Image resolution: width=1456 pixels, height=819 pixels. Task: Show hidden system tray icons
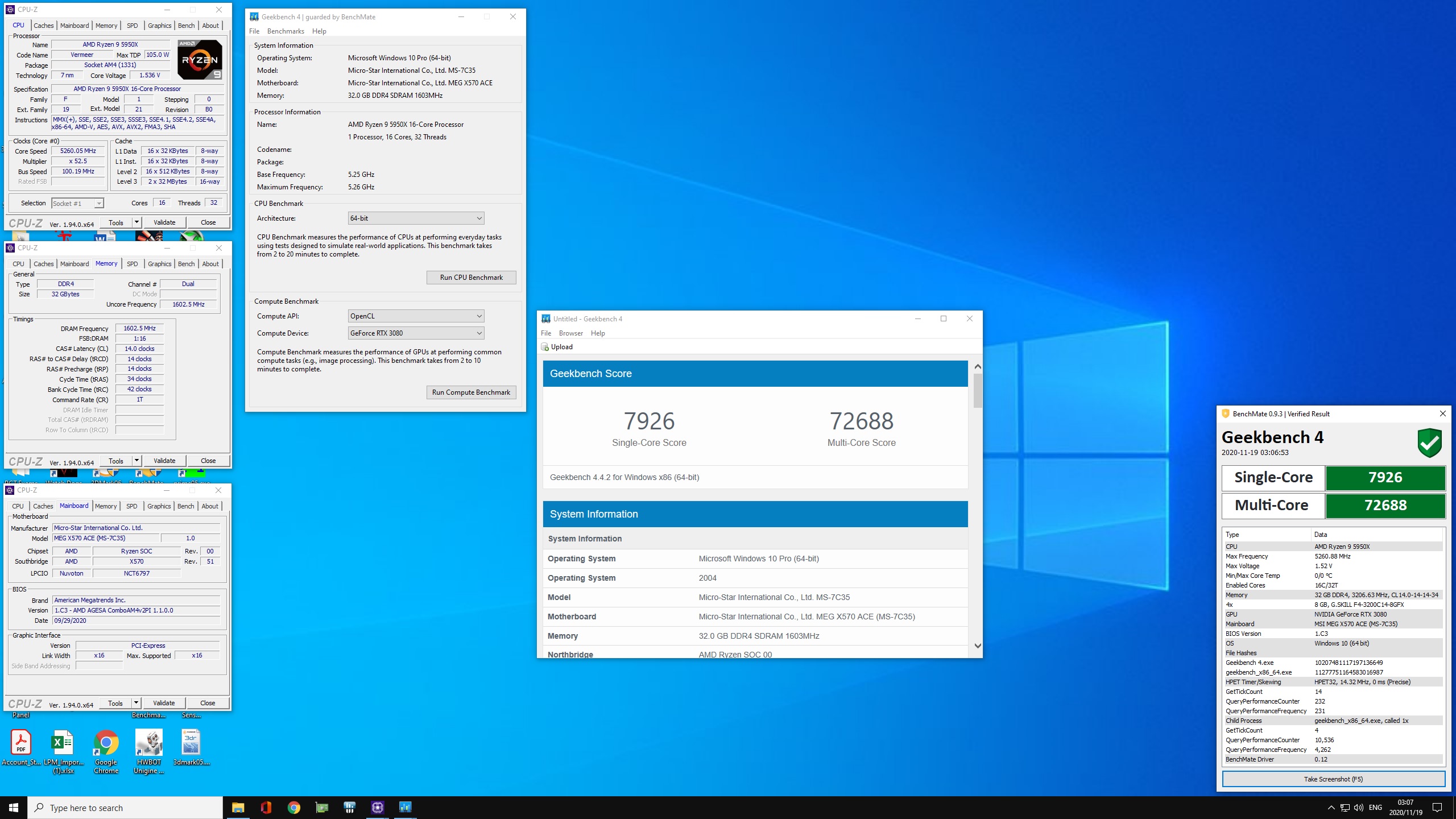[1331, 808]
